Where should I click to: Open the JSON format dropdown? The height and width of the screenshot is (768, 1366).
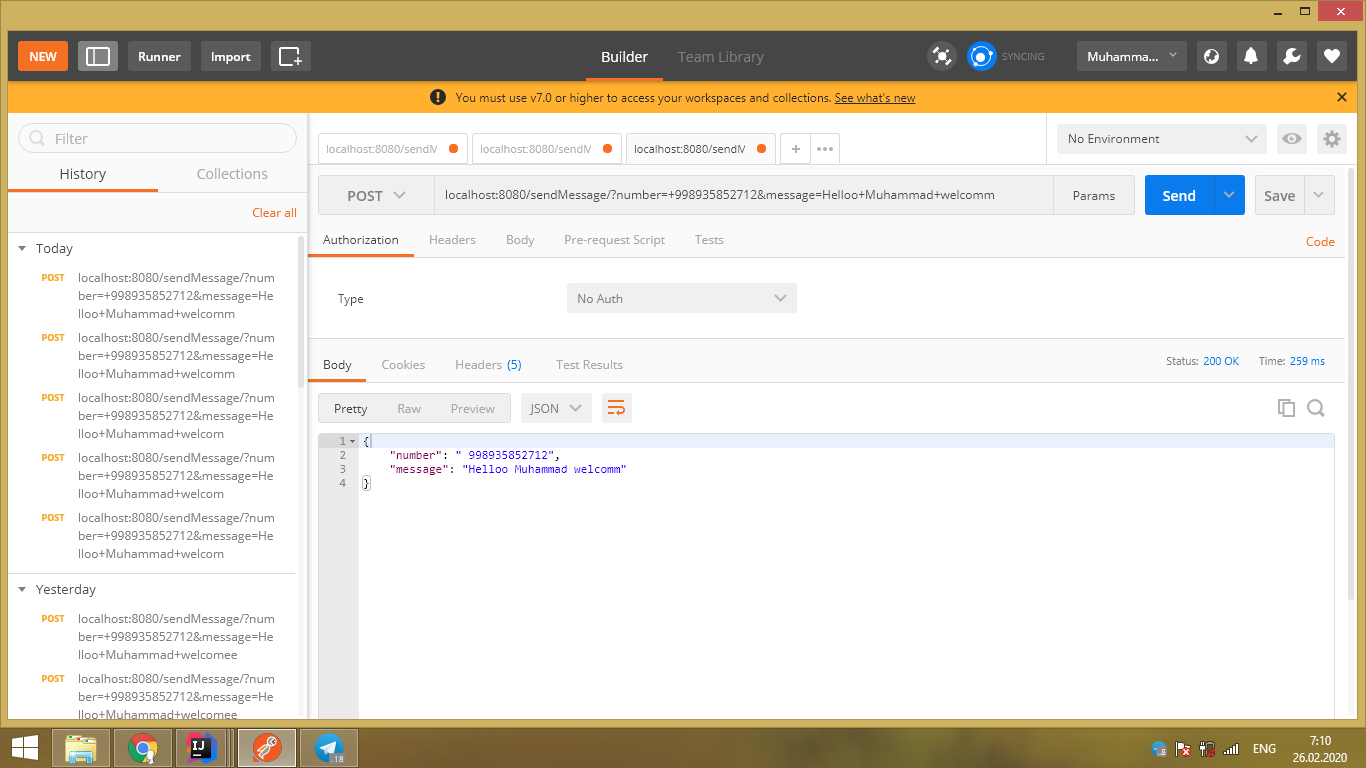pos(556,408)
